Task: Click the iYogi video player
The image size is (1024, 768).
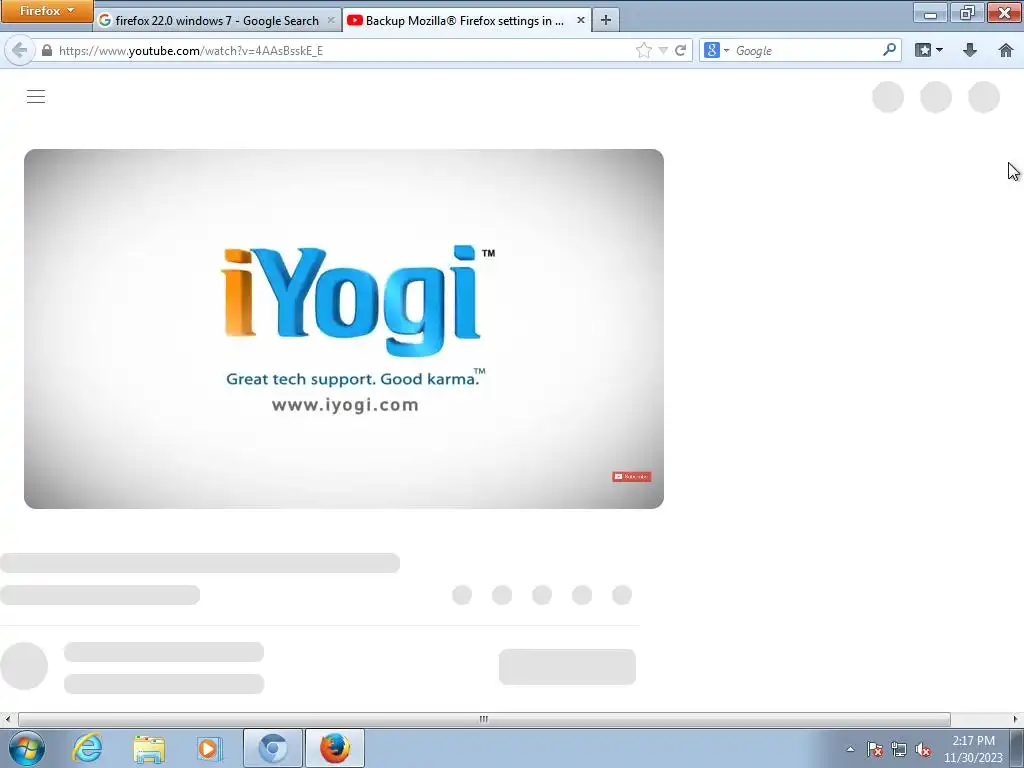Action: (344, 328)
